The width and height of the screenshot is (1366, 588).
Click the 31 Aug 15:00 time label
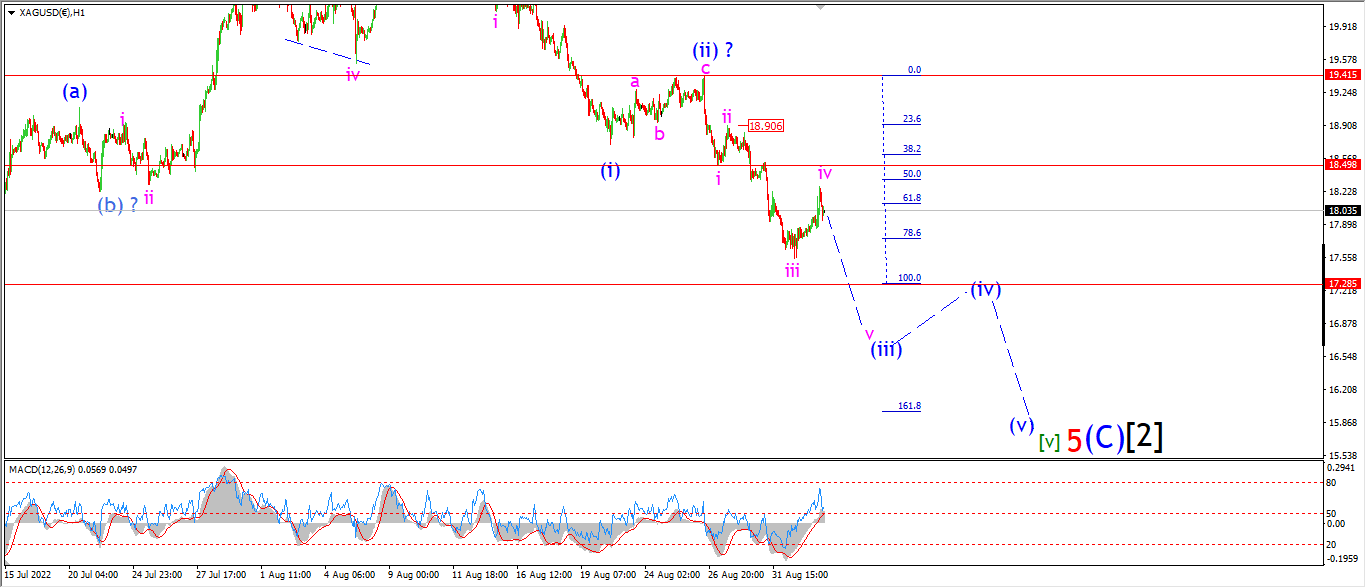coord(800,574)
